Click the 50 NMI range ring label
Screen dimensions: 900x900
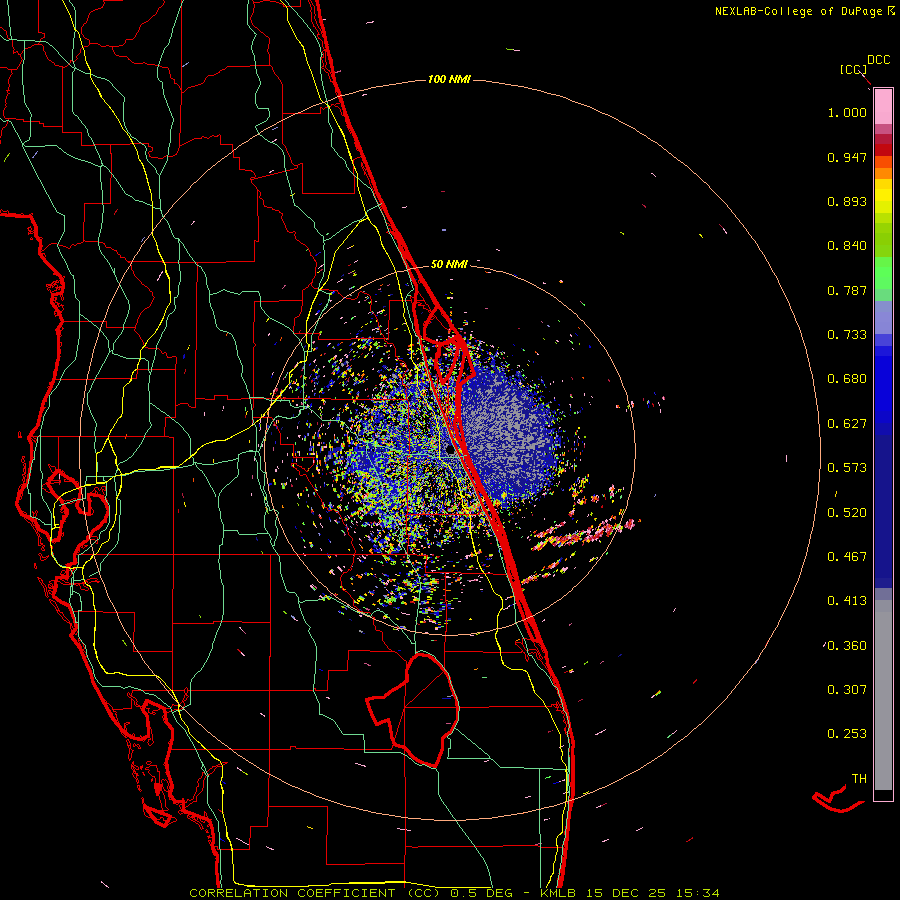coord(449,264)
